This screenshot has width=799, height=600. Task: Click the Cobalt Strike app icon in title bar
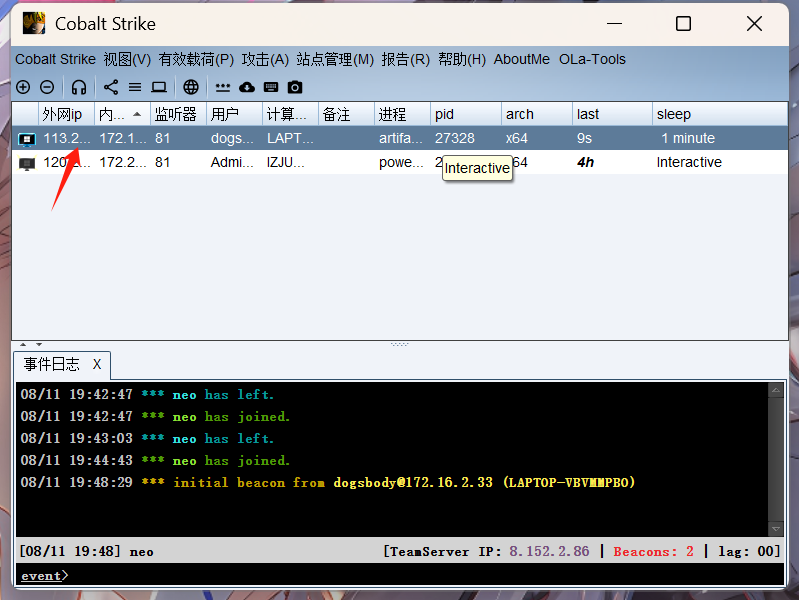[x=34, y=23]
